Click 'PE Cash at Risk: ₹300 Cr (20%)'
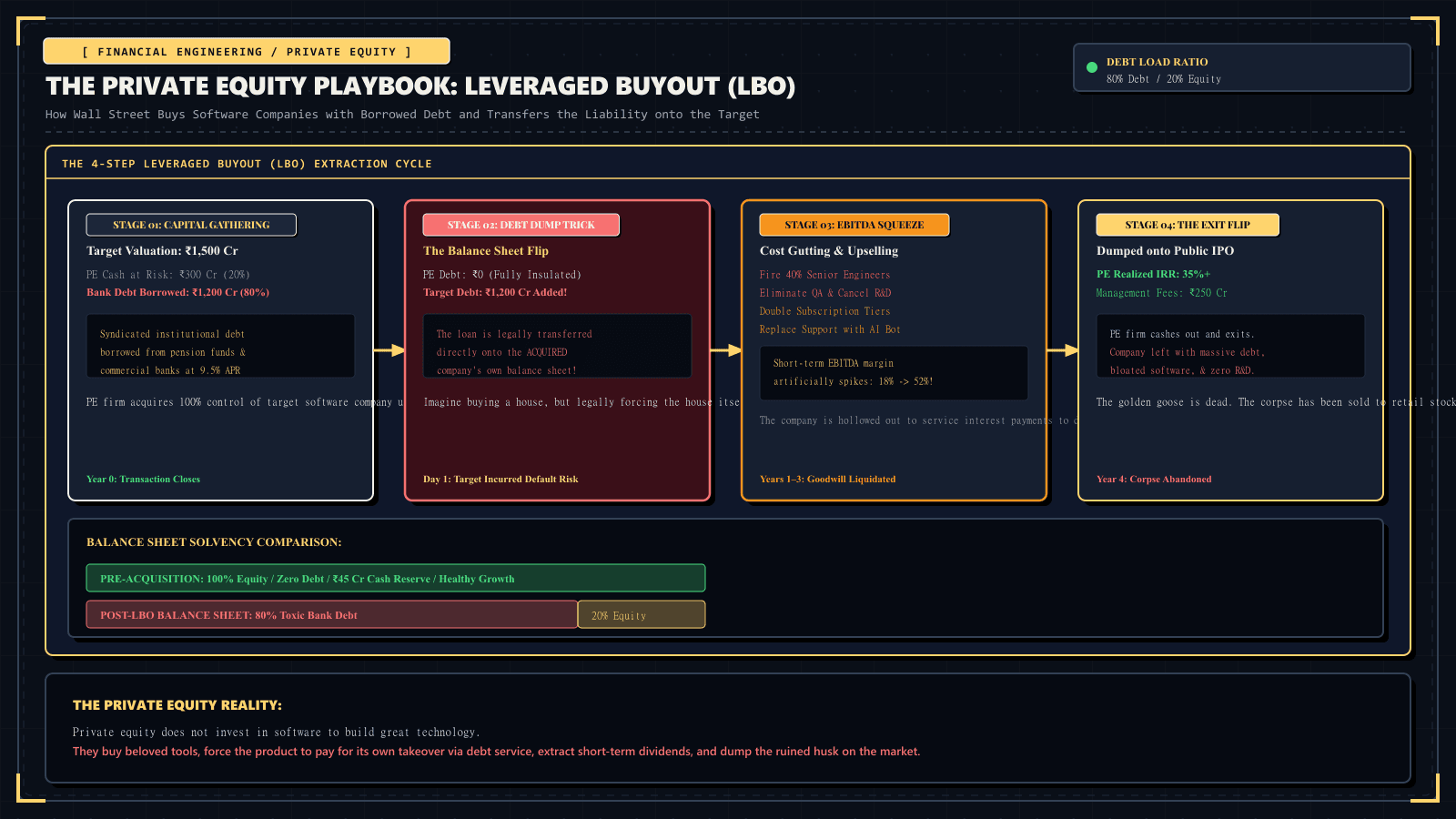 (x=168, y=275)
